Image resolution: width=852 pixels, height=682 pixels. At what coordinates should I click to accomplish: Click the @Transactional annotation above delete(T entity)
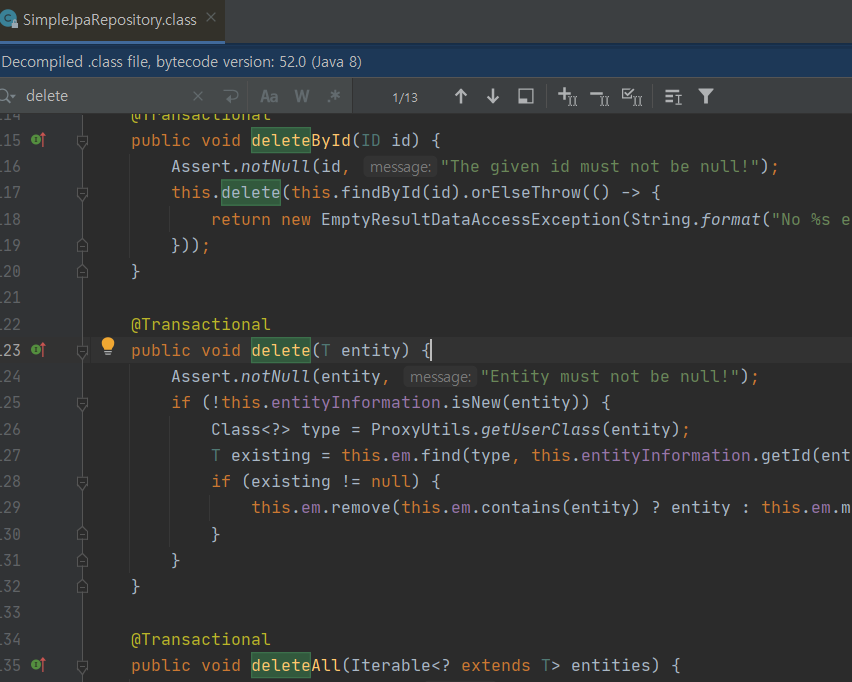[x=201, y=324]
